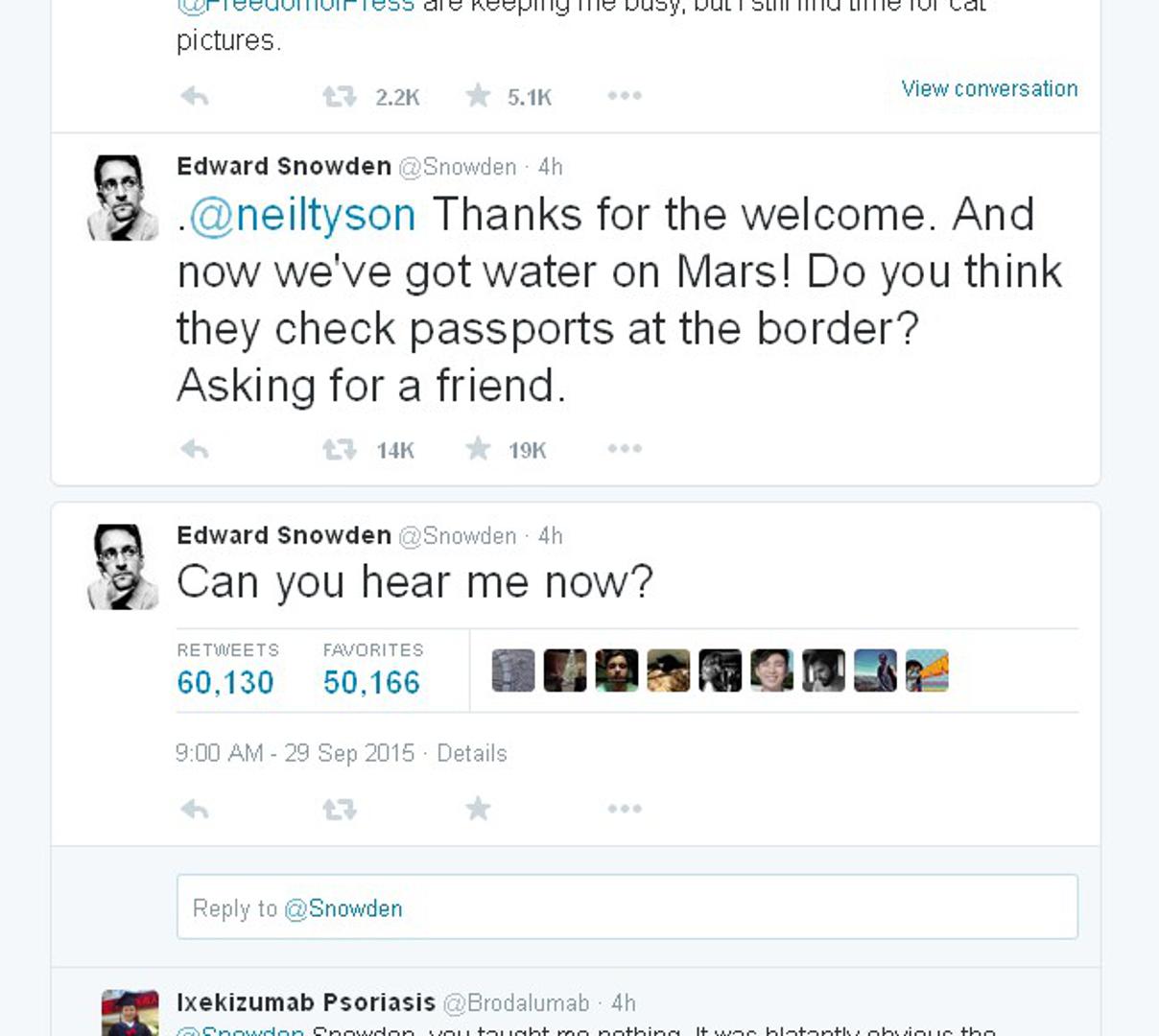
Task: Click the first retweeter avatar thumbnail
Action: (513, 671)
